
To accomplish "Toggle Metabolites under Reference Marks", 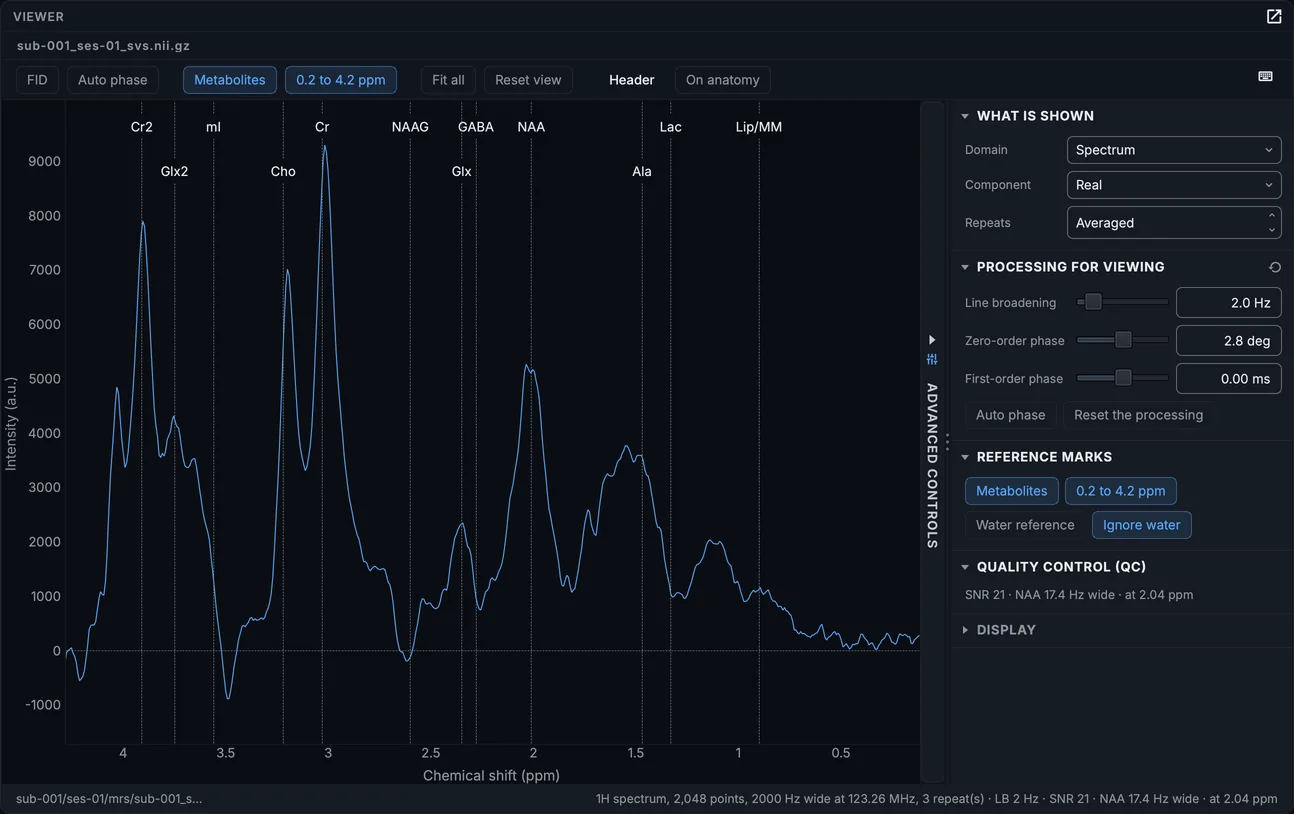I will 1012,491.
